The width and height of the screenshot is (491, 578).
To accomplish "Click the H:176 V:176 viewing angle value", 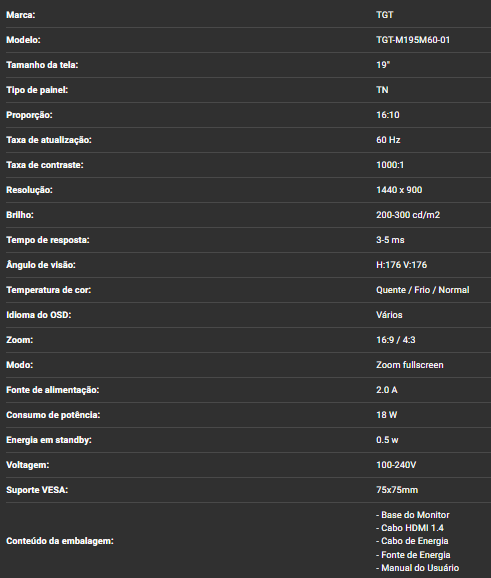I will 401,265.
